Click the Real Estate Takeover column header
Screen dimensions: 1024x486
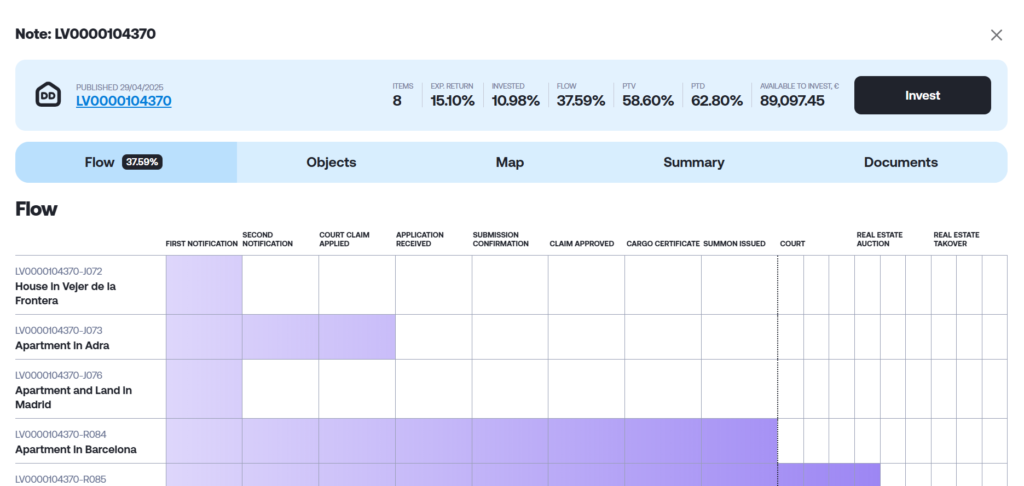[x=956, y=239]
